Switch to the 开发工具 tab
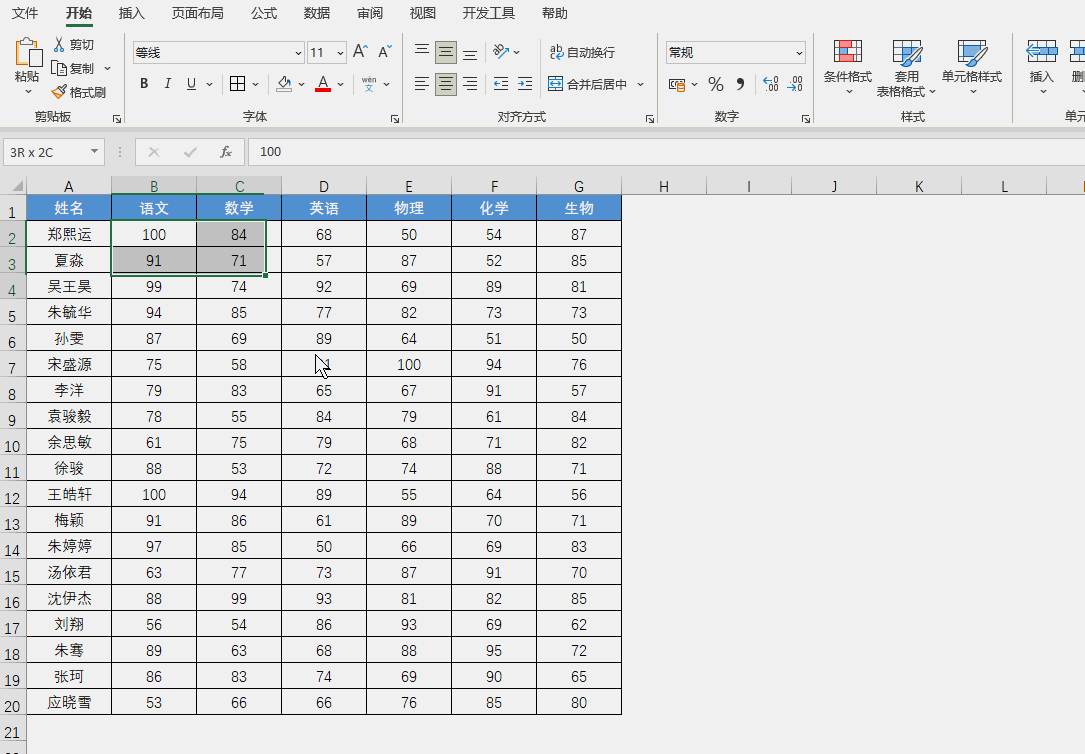The width and height of the screenshot is (1085, 754). (489, 13)
